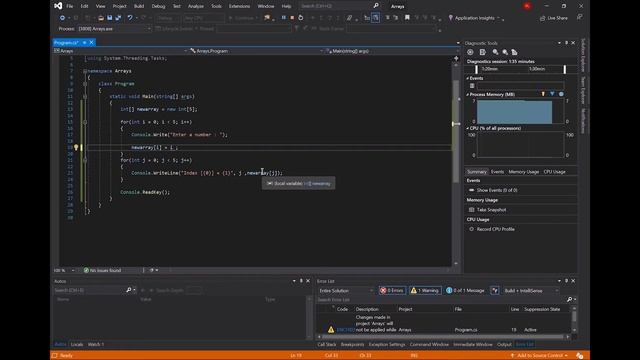
Task: Open the Analyze menu
Action: tap(196, 6)
